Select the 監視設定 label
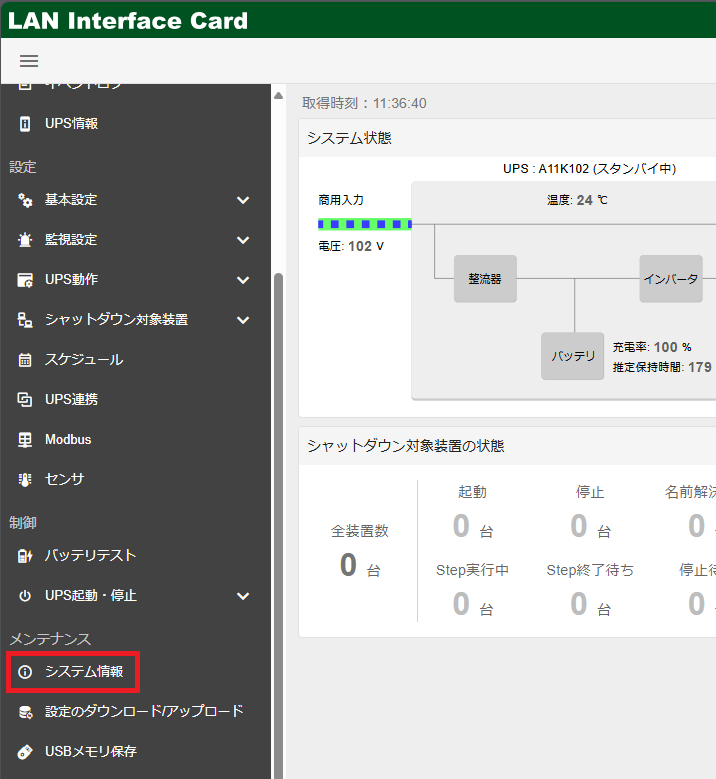The image size is (716, 779). click(71, 239)
